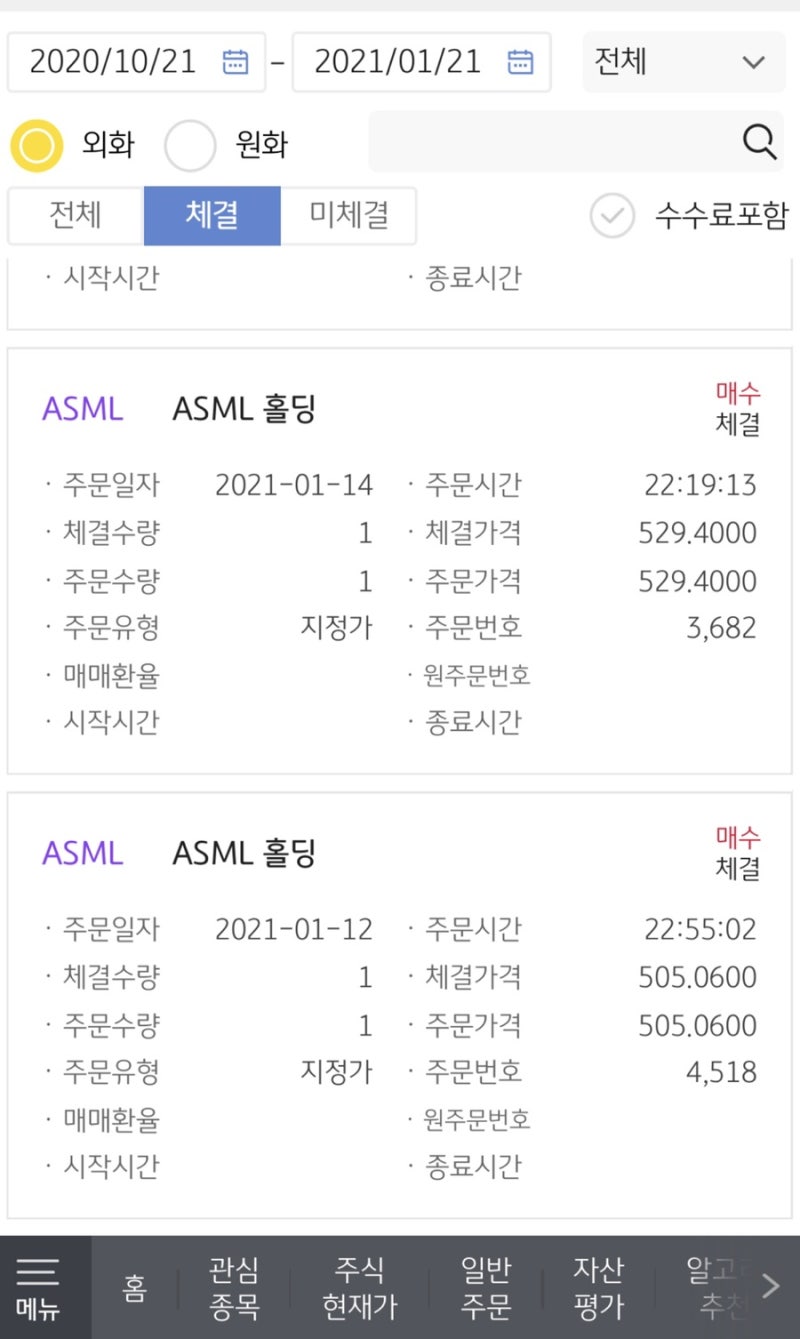800x1339 pixels.
Task: Select the 체결 tab
Action: click(212, 215)
